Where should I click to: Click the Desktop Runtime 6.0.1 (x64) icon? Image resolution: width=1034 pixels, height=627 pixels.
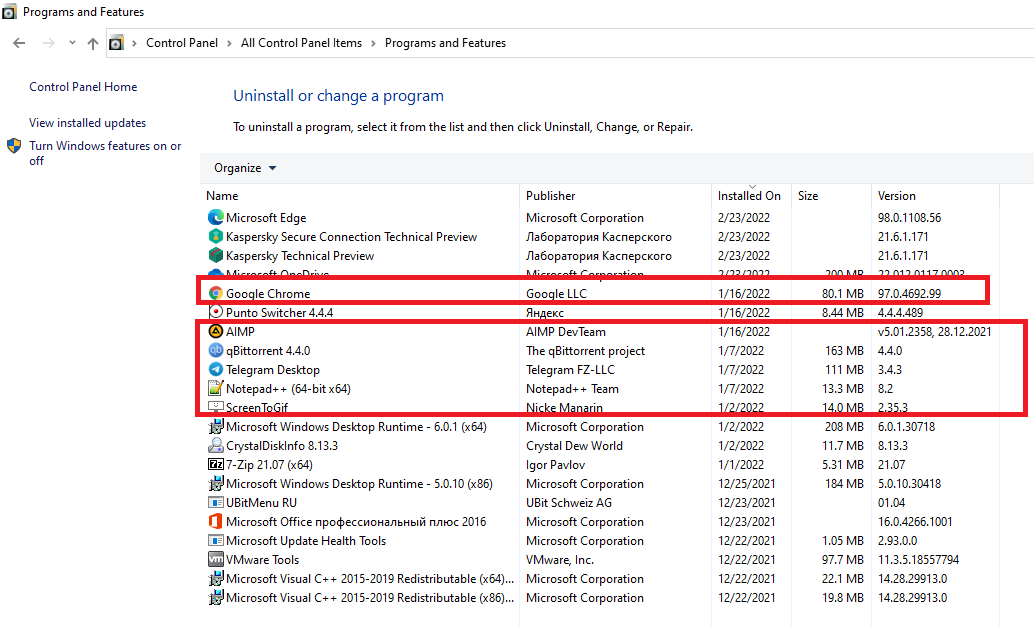216,427
